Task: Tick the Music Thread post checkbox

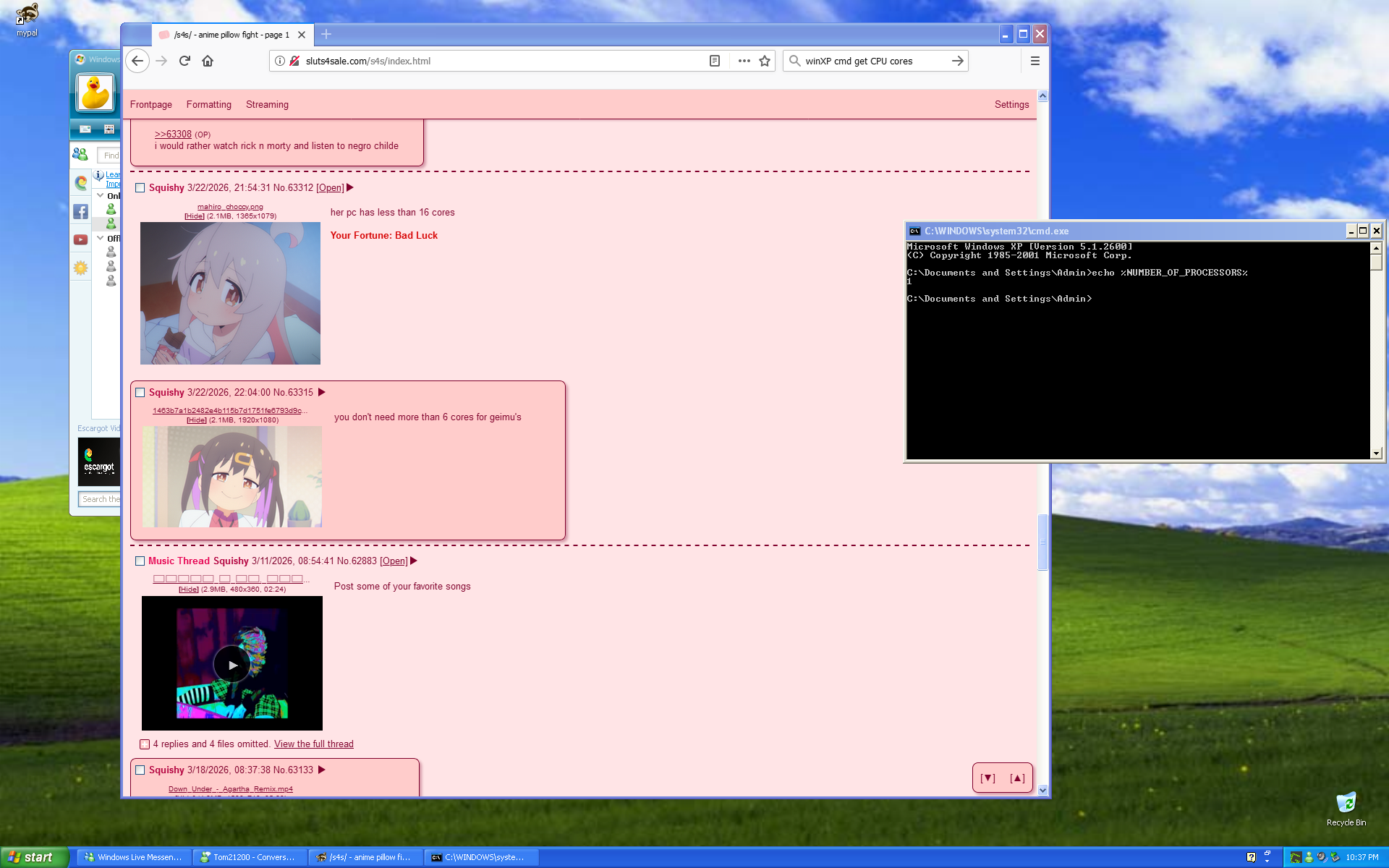Action: pyautogui.click(x=140, y=561)
